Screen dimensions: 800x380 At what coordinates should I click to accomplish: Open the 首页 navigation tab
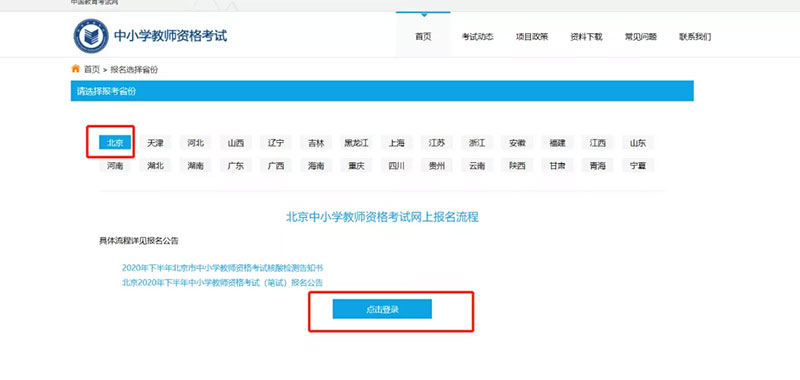423,37
